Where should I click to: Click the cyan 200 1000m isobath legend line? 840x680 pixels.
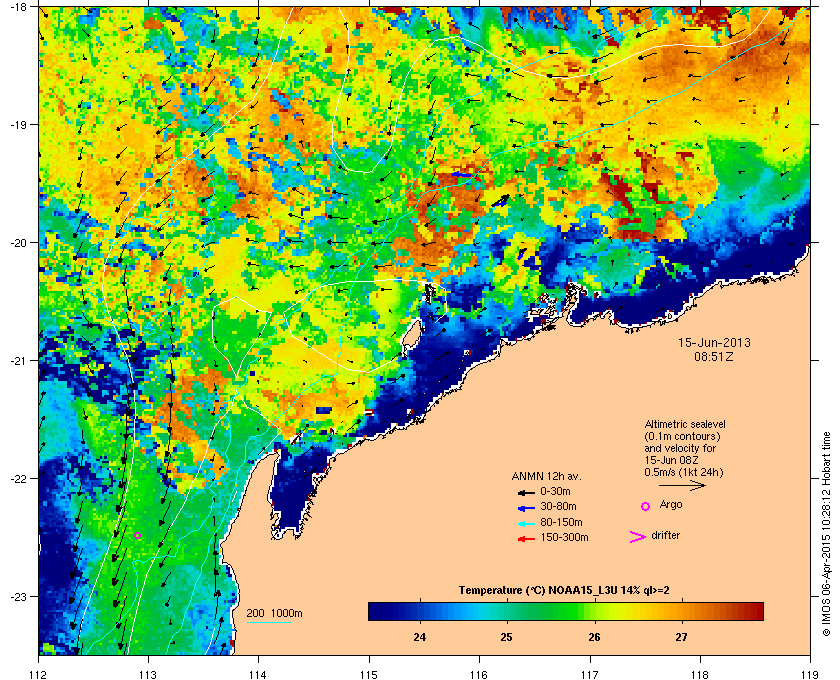(268, 623)
